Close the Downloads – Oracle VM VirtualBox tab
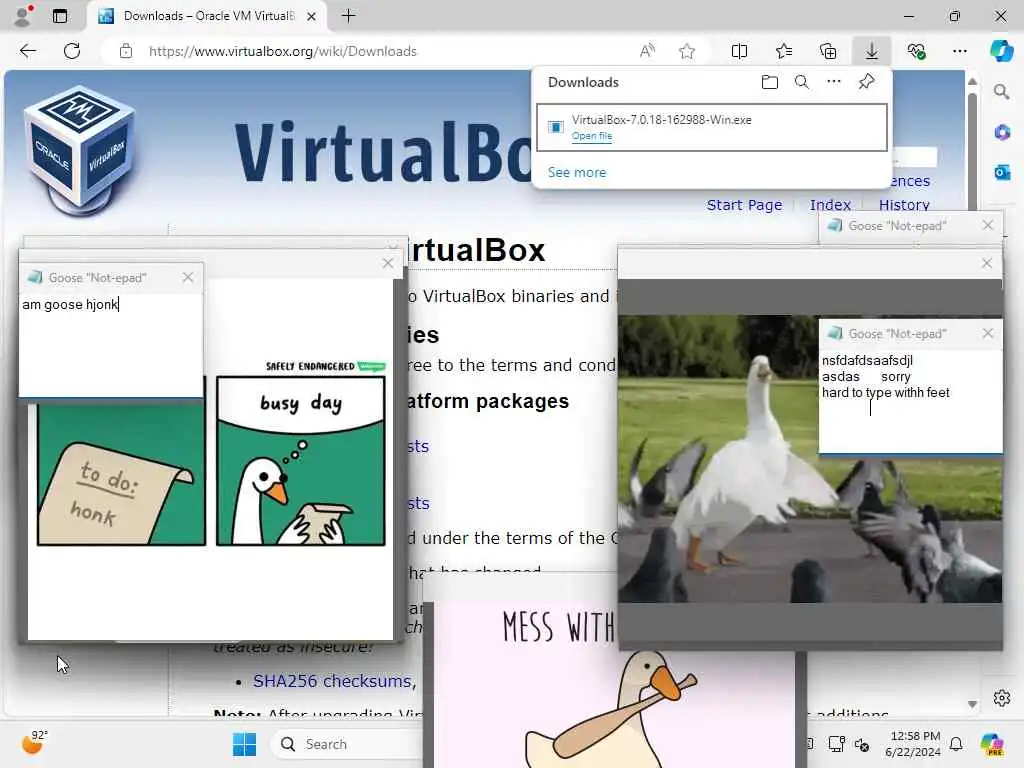The height and width of the screenshot is (768, 1024). pyautogui.click(x=312, y=16)
